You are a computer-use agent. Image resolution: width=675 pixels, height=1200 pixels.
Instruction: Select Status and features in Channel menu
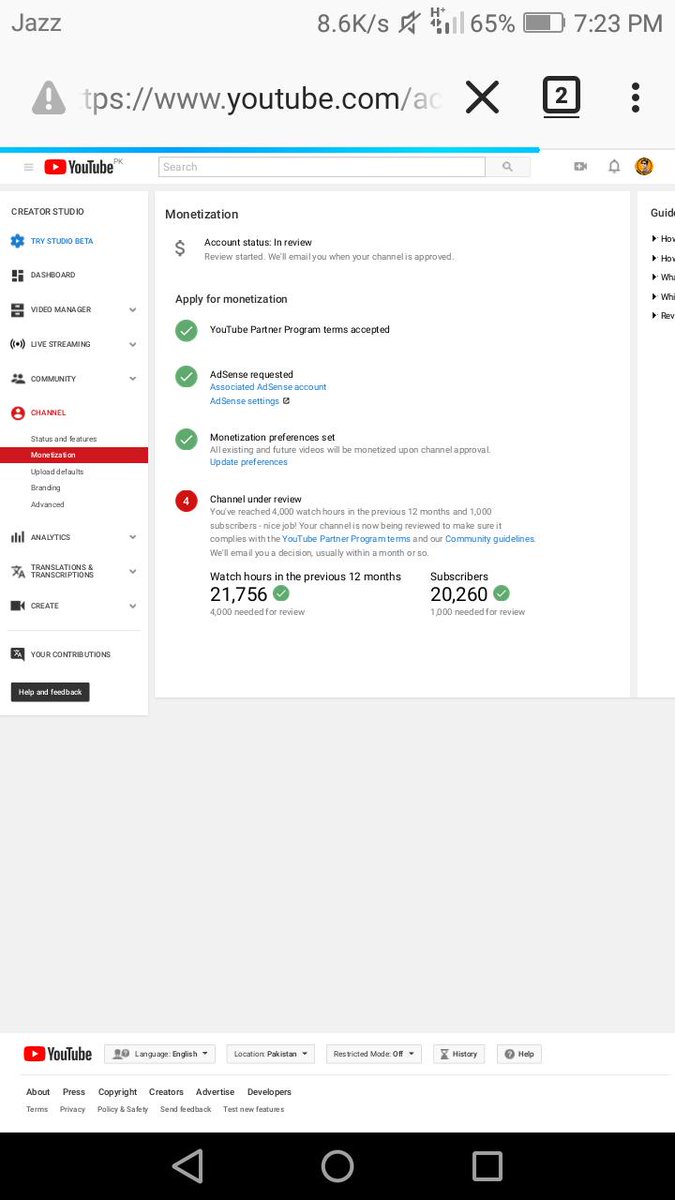coord(64,439)
